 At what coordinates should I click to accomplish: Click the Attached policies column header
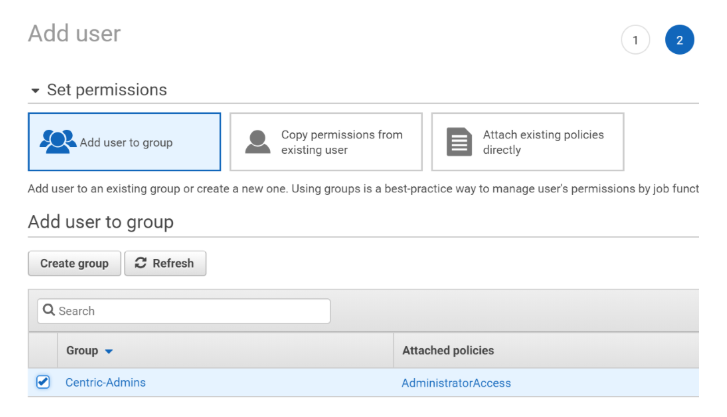[x=448, y=350]
